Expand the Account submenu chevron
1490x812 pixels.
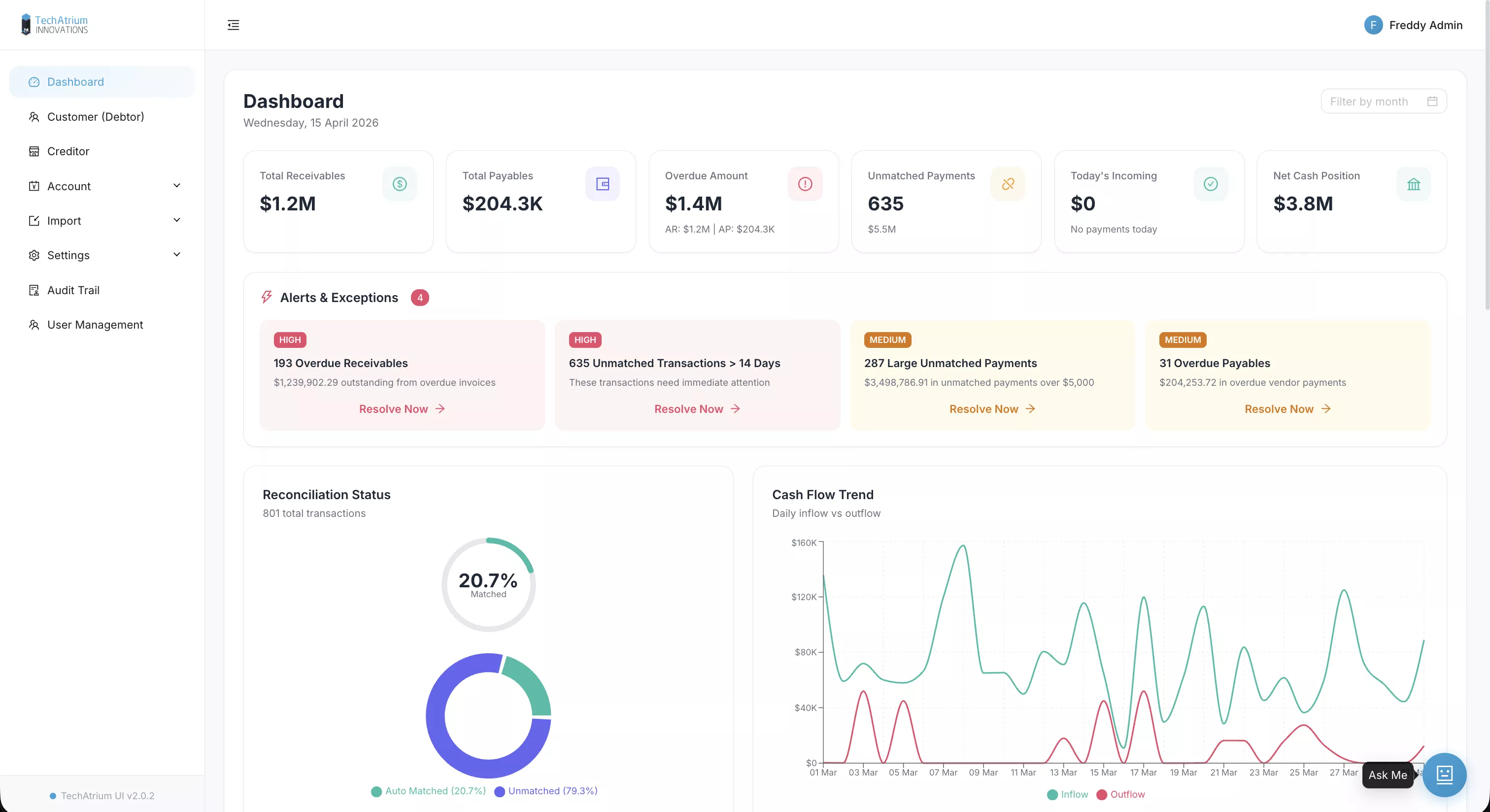point(177,186)
